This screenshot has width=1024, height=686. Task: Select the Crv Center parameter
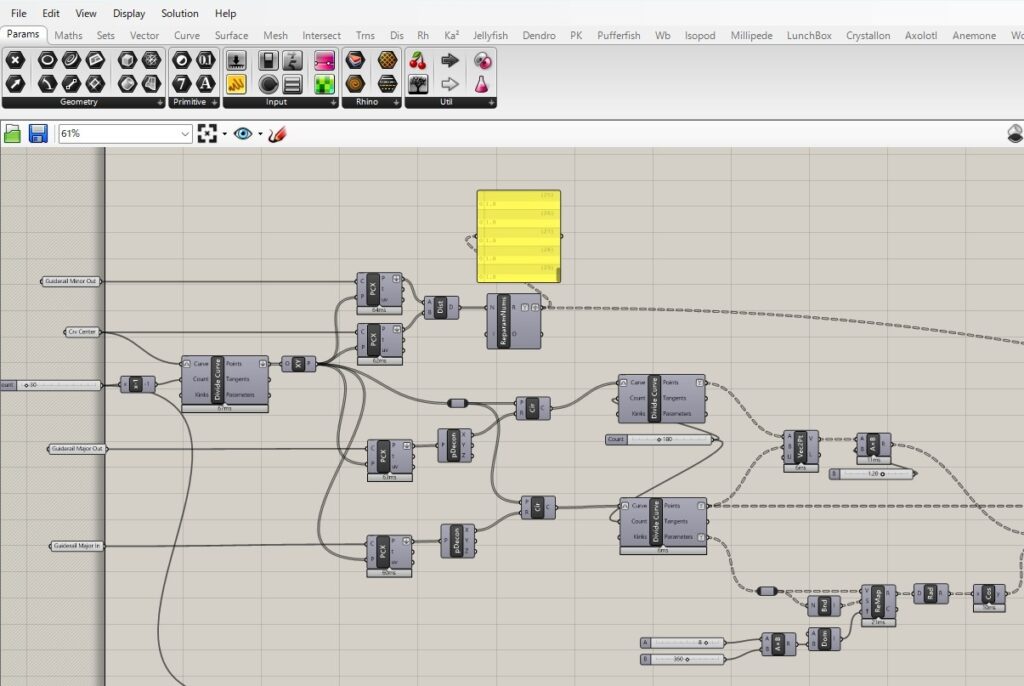pyautogui.click(x=82, y=332)
